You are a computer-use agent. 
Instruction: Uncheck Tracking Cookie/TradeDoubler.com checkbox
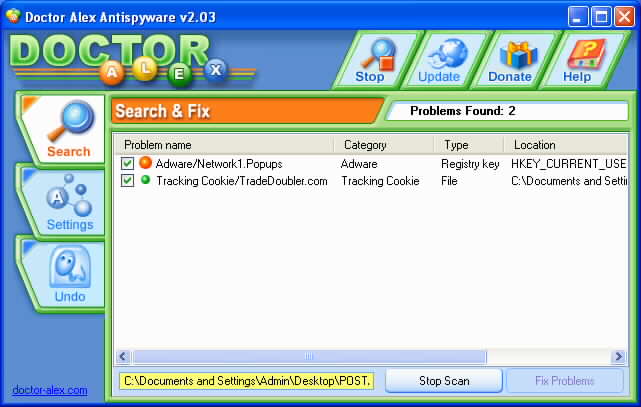pyautogui.click(x=127, y=181)
